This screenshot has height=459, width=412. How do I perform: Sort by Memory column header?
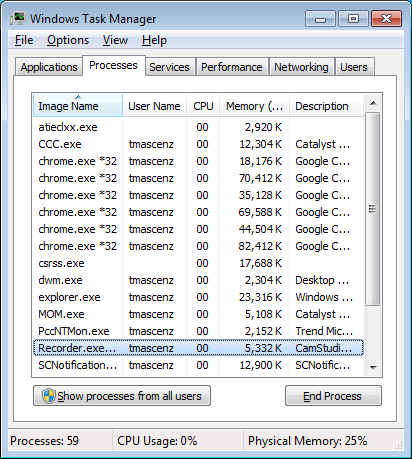(254, 106)
